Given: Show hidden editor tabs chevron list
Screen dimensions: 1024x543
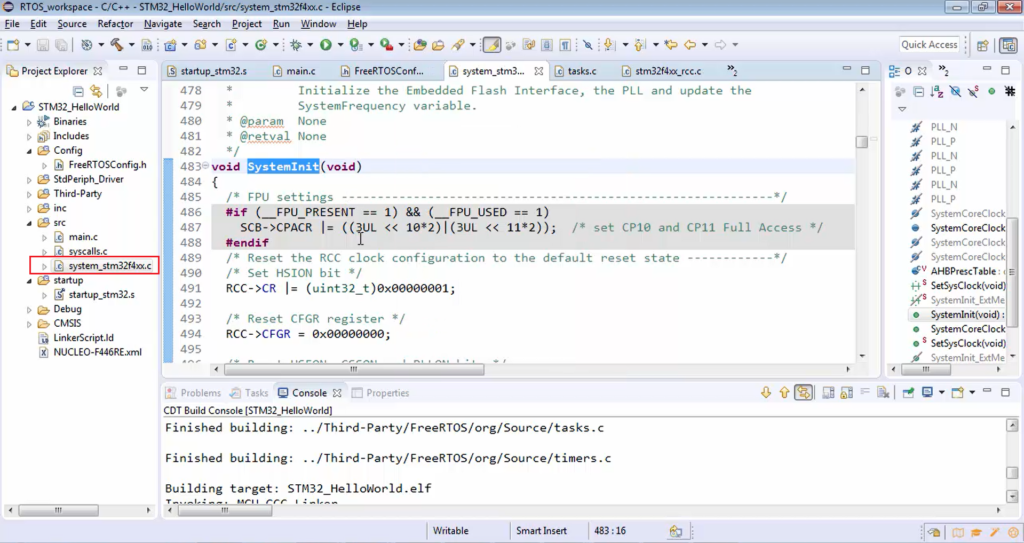Looking at the screenshot, I should click(732, 70).
